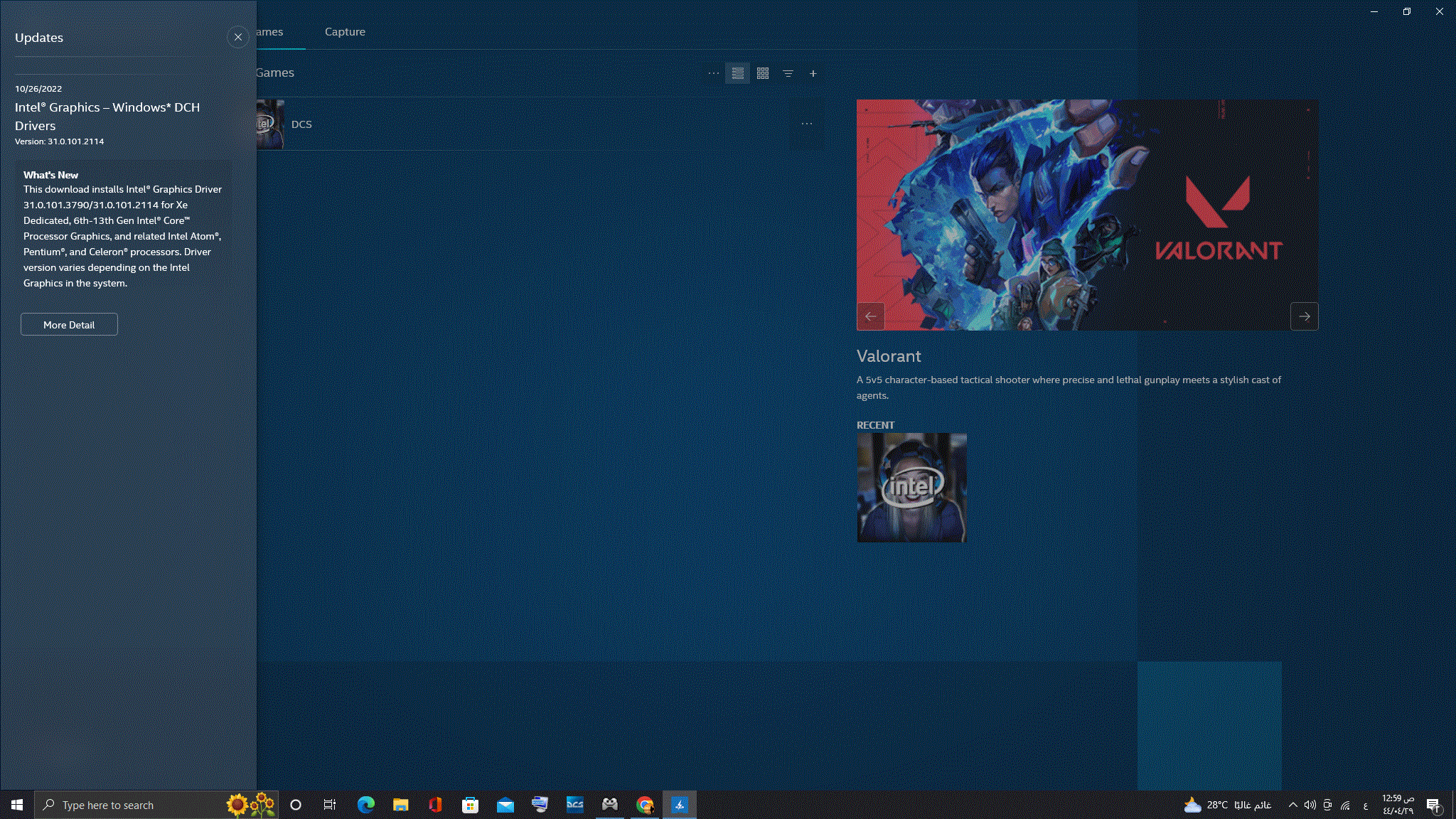
Task: Open Xbox Game Bar from the taskbar
Action: 609,805
